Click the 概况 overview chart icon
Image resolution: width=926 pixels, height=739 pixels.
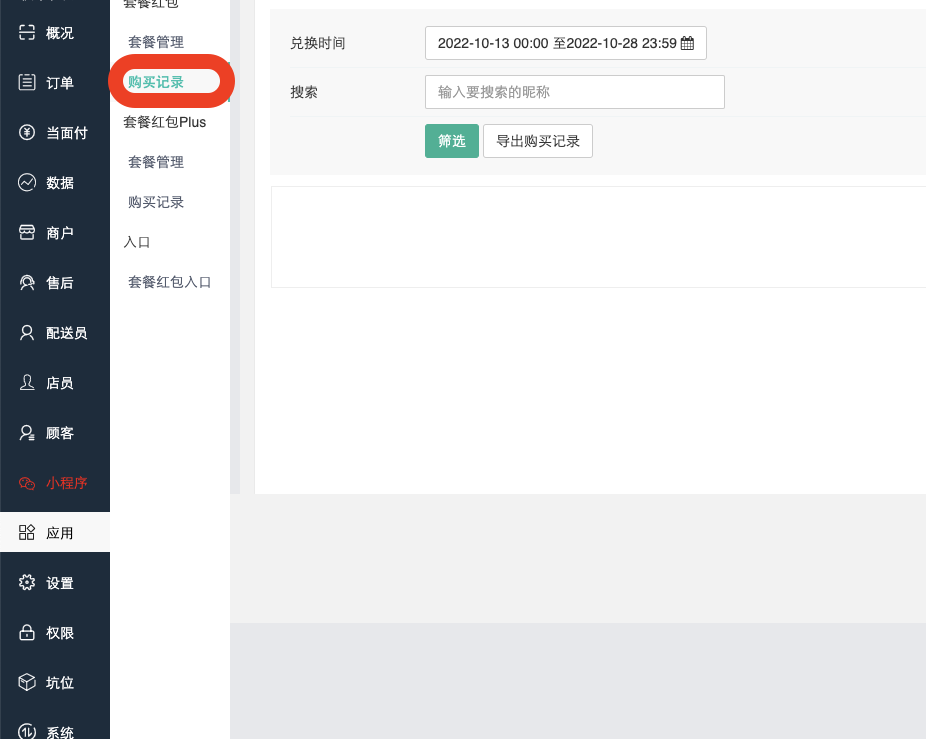(27, 33)
